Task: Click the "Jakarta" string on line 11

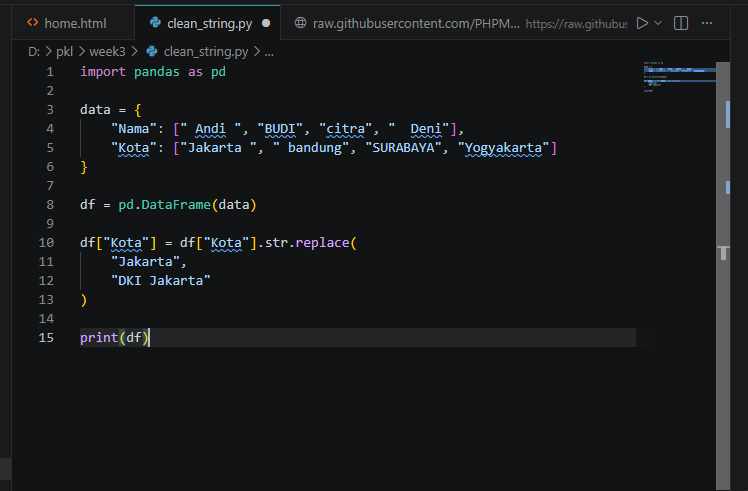Action: pos(145,262)
